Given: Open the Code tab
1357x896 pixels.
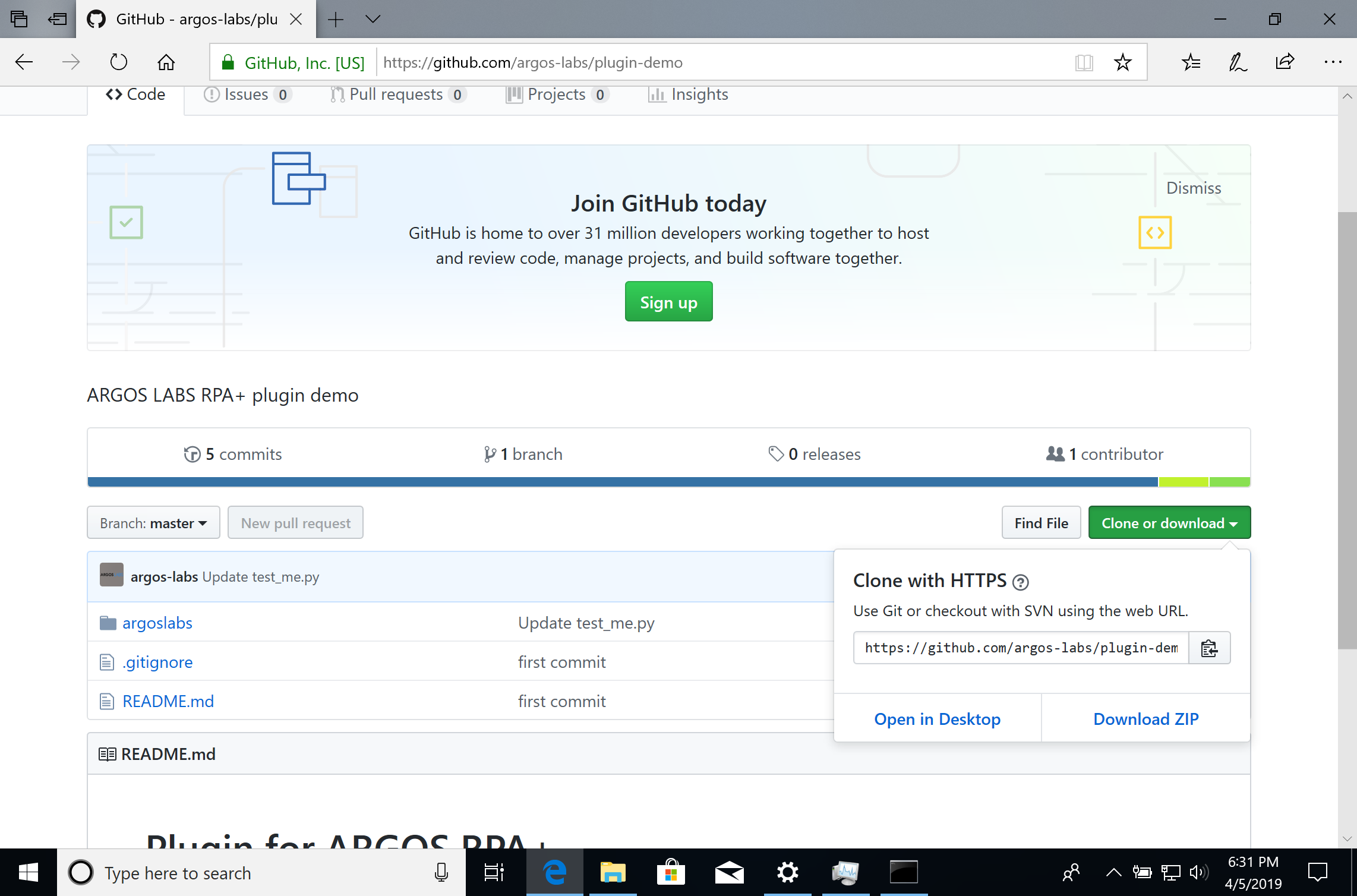Looking at the screenshot, I should click(x=136, y=94).
